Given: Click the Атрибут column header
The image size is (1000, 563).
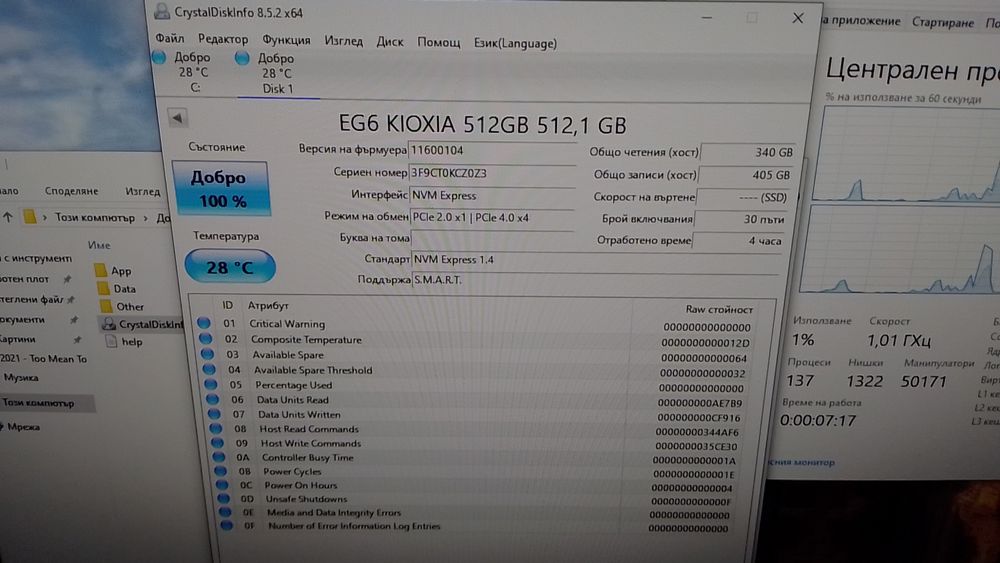Looking at the screenshot, I should [268, 305].
